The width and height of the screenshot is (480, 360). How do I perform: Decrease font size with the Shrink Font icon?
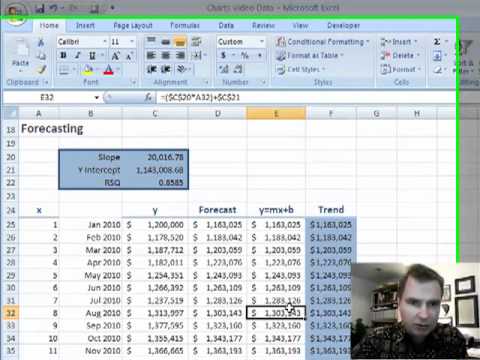point(129,56)
